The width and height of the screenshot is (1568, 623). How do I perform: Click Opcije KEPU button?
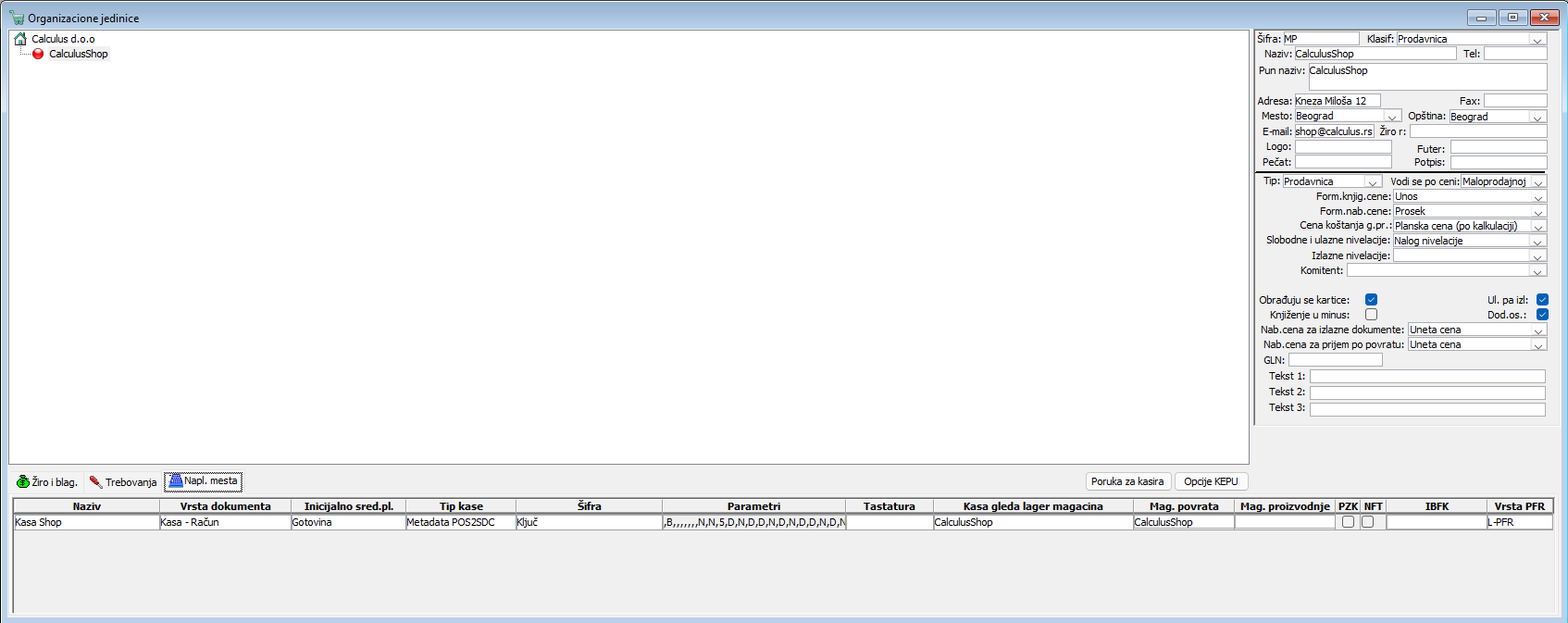(1211, 481)
